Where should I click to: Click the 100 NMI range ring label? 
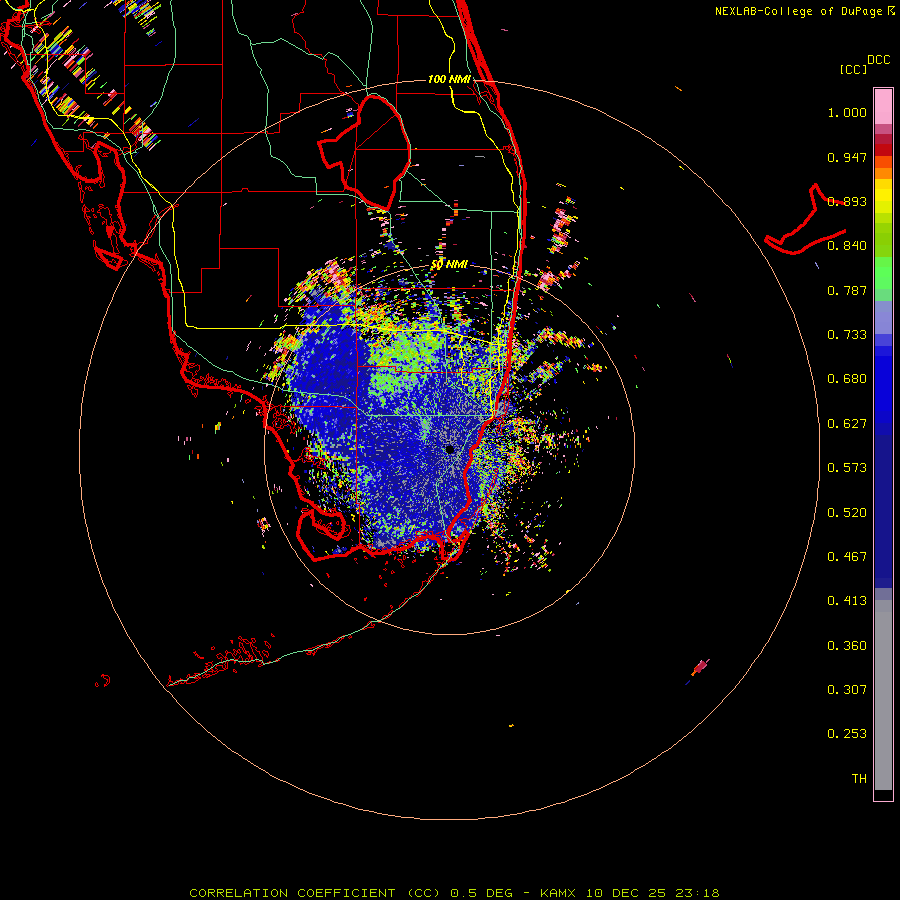pos(449,79)
